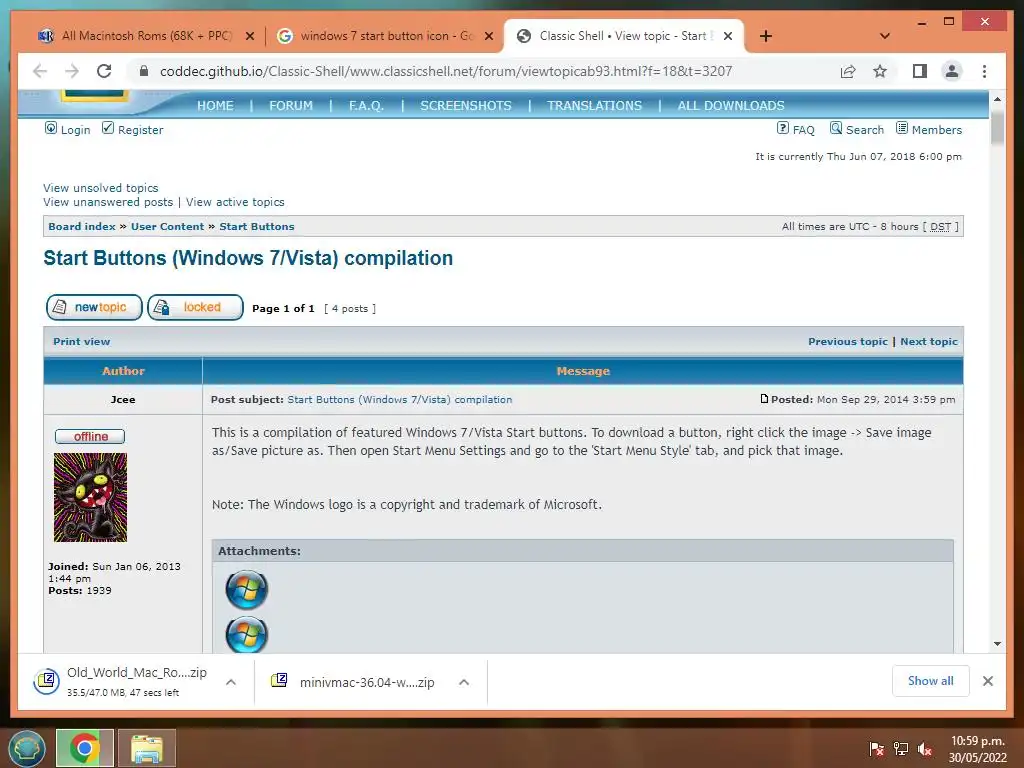Click the address bar URL field
Viewport: 1024px width, 768px height.
point(446,71)
